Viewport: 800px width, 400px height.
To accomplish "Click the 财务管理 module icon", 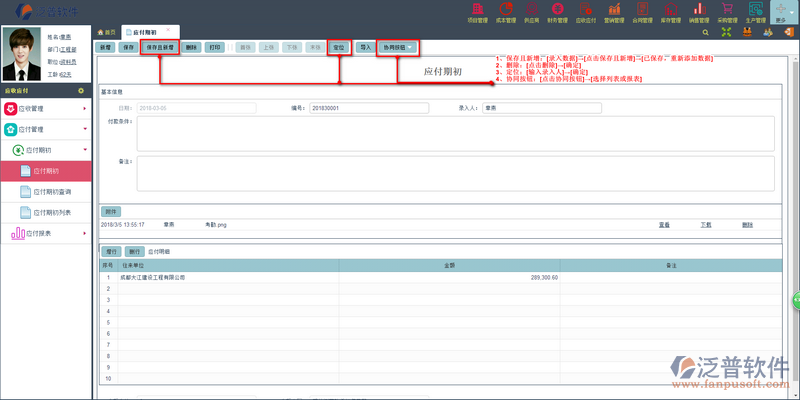I will pos(559,12).
